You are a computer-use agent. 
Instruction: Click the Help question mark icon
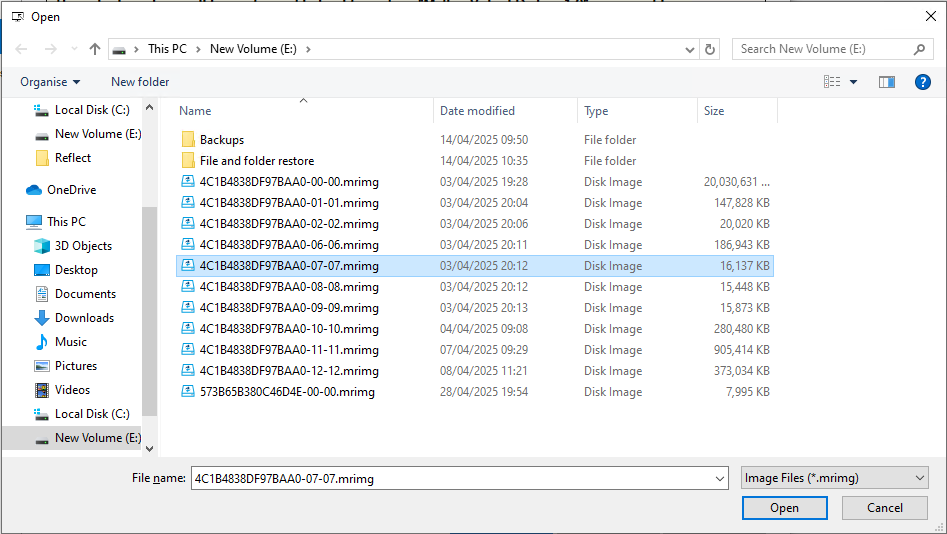click(923, 82)
